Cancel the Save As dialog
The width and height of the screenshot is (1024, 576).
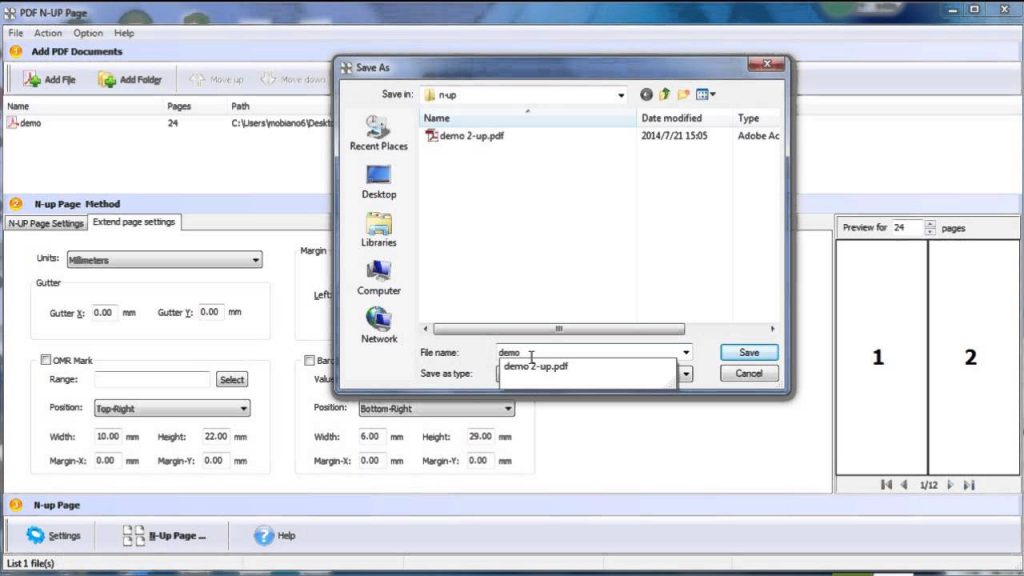748,372
